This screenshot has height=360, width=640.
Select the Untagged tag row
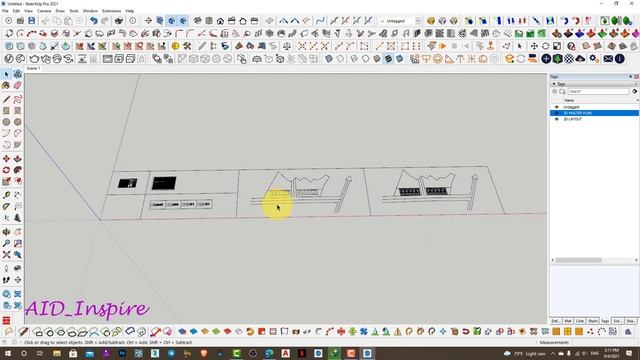click(x=594, y=107)
